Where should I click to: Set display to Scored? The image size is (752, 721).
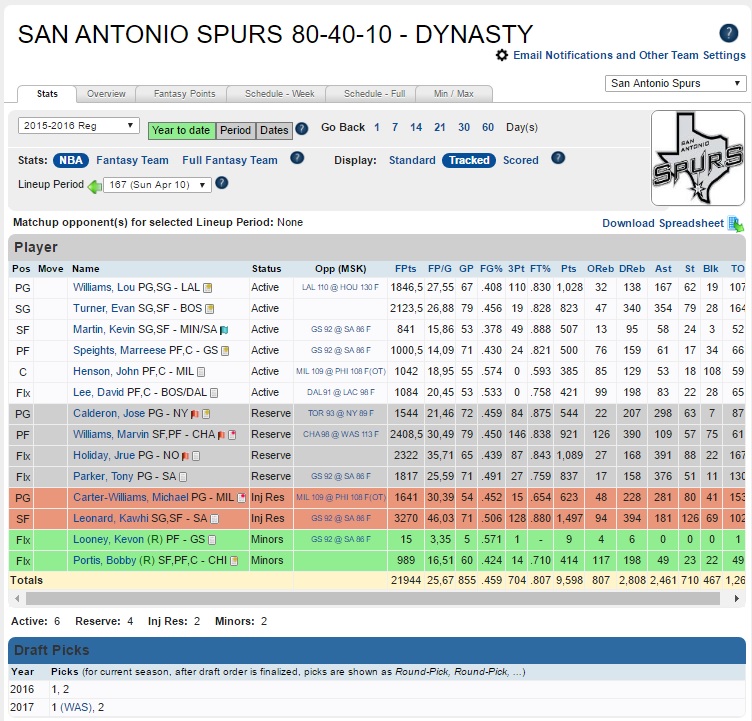point(520,160)
